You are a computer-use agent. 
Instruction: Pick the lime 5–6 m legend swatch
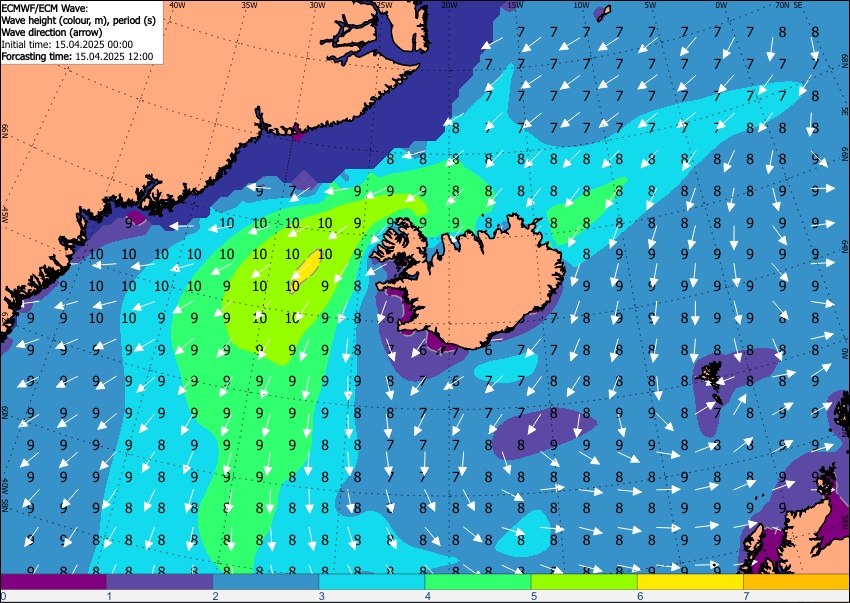point(584,582)
